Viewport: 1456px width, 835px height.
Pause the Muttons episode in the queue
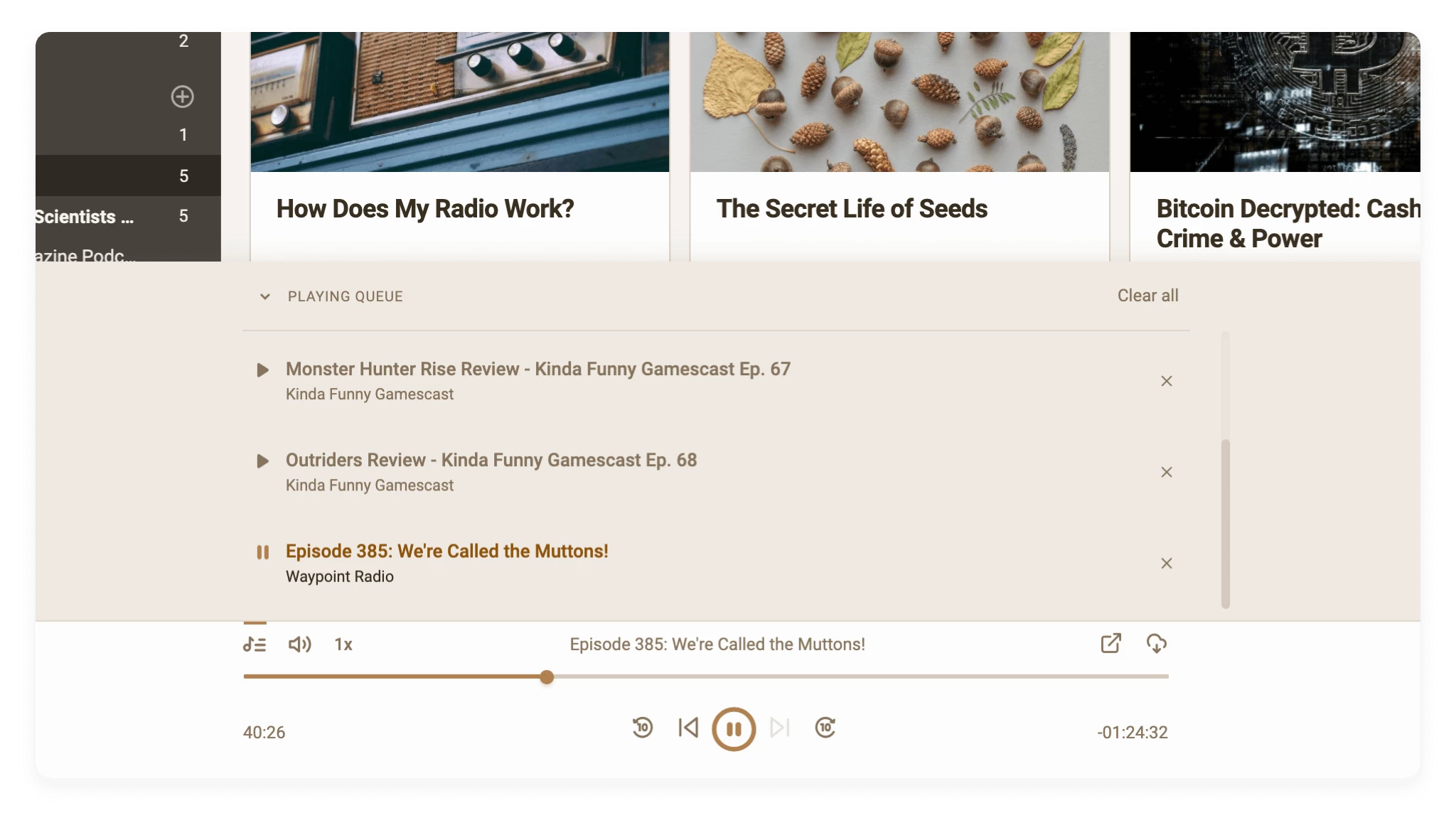tap(264, 551)
